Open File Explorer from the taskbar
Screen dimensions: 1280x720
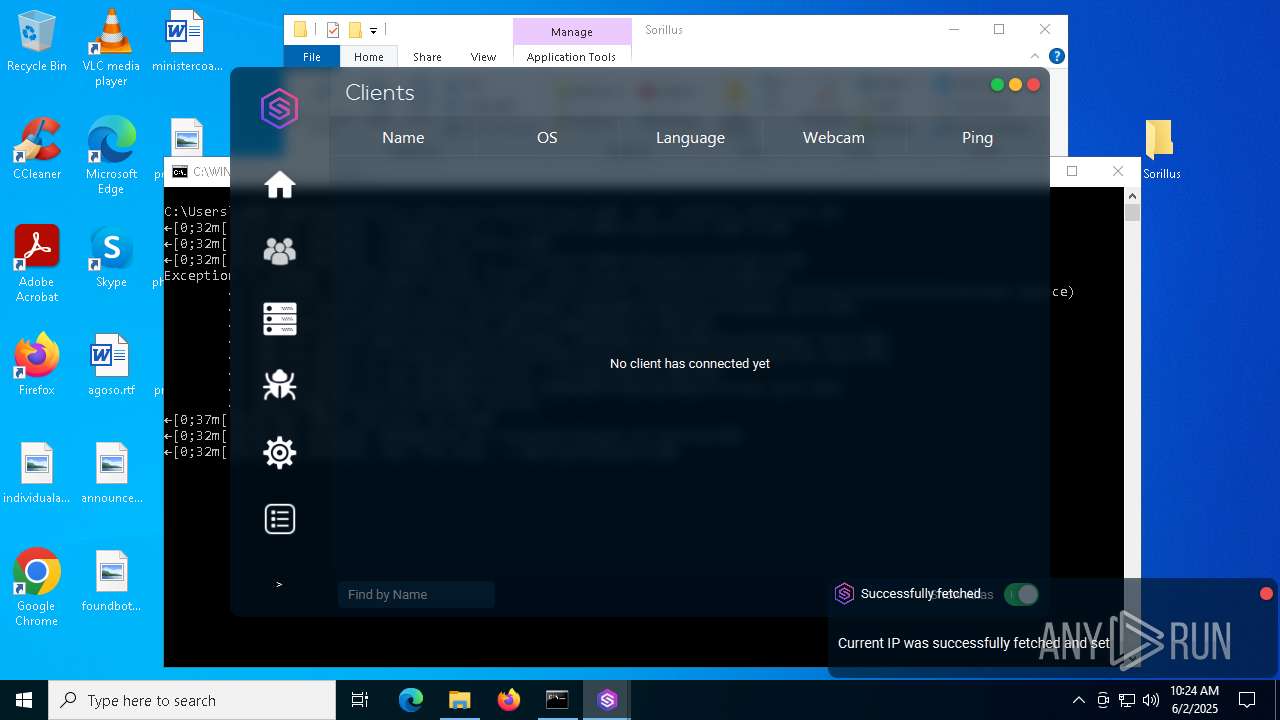(x=459, y=700)
